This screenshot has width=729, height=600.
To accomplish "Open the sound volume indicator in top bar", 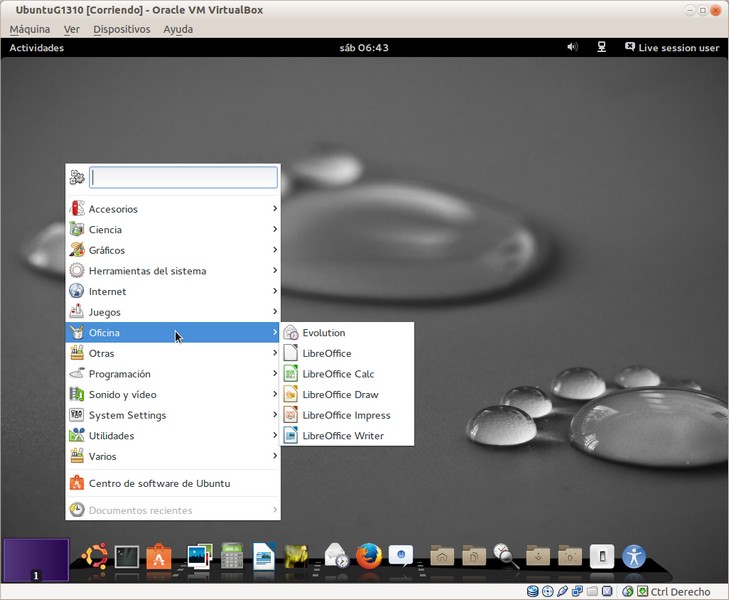I will point(572,47).
